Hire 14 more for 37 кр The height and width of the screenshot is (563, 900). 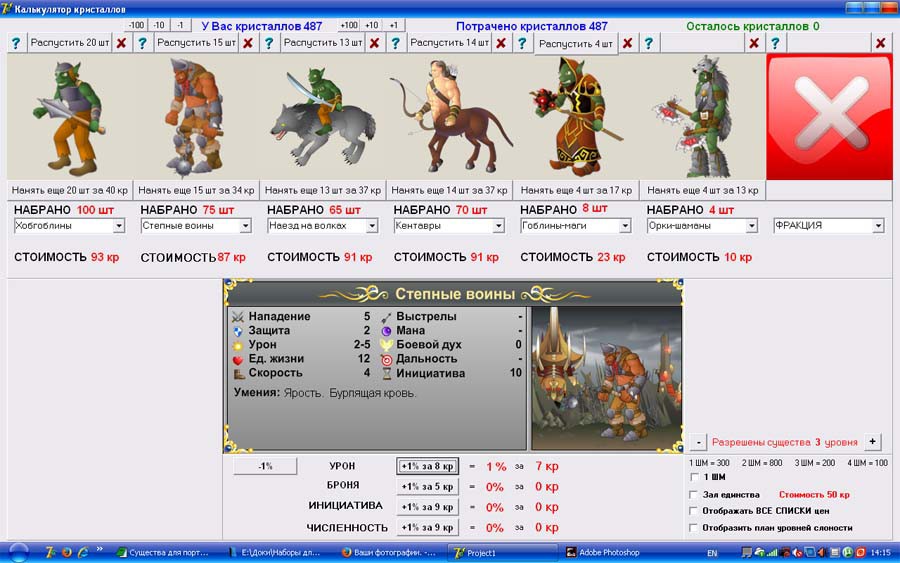(x=449, y=190)
